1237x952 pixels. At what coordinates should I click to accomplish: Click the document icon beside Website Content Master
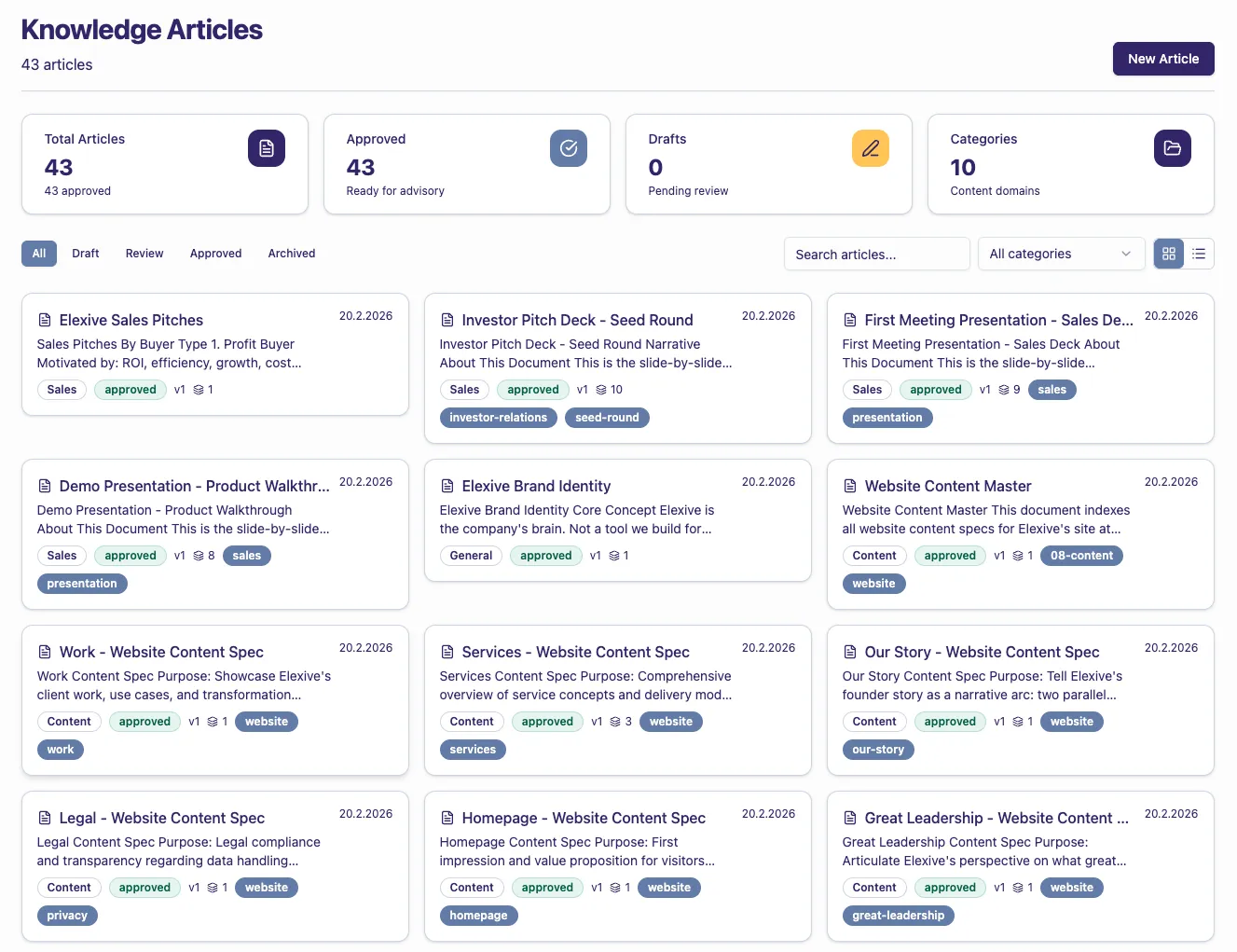point(849,486)
